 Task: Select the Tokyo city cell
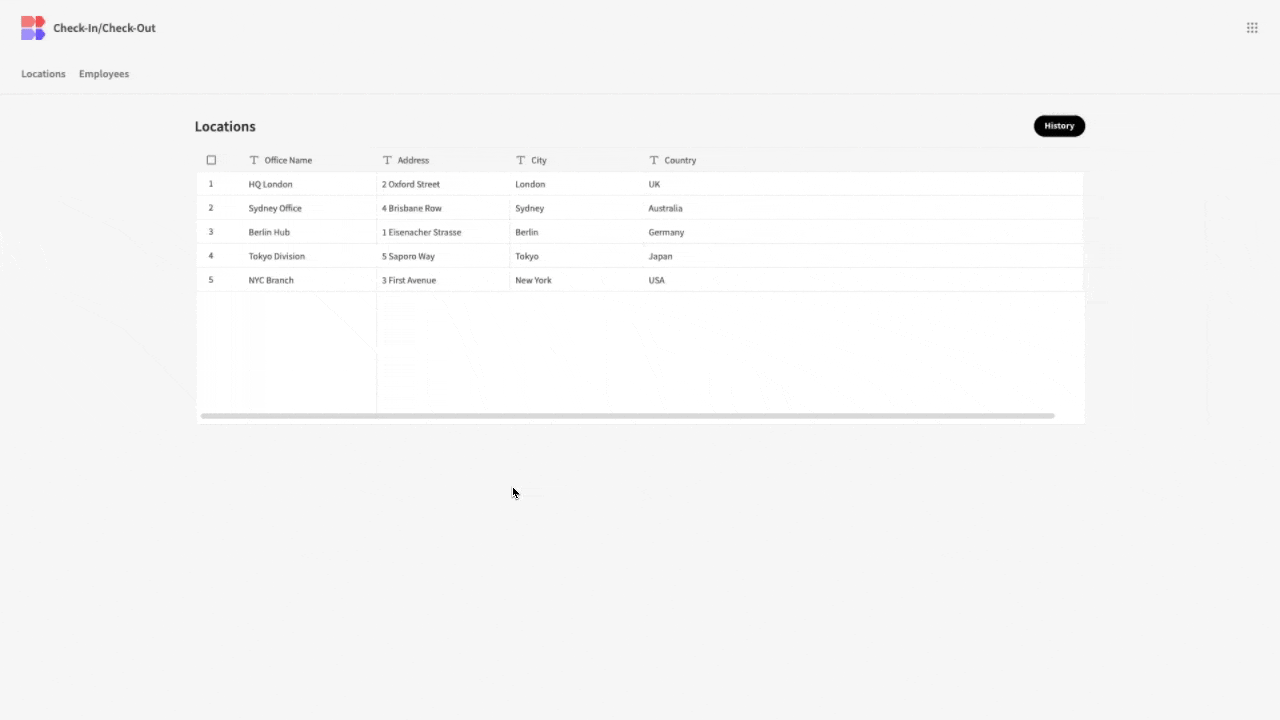(576, 256)
